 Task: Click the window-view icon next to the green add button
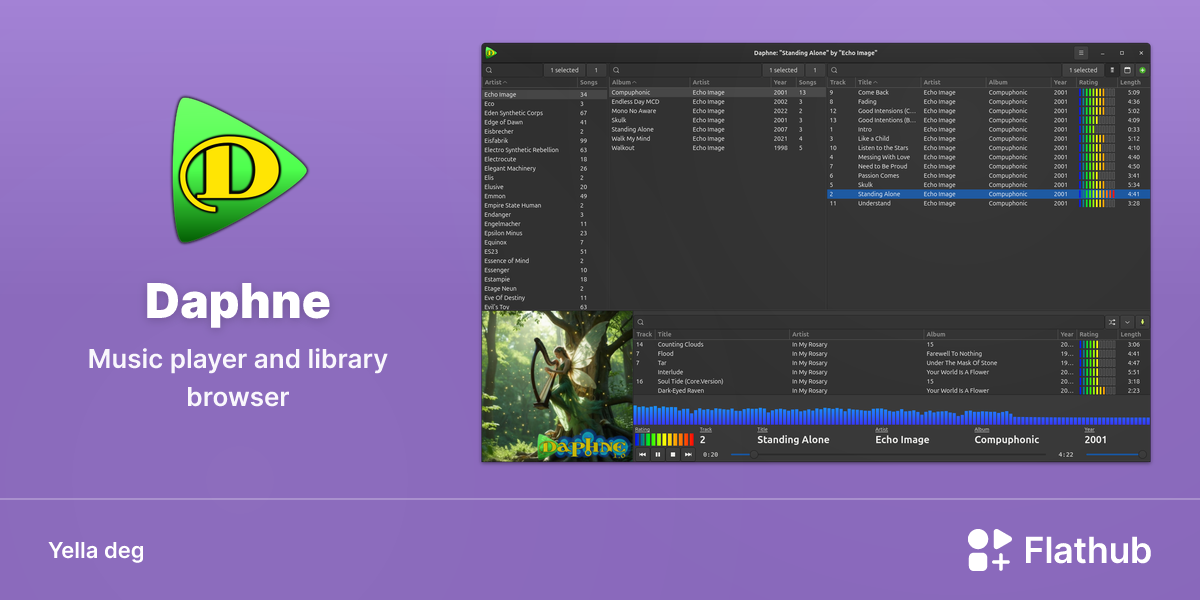(x=1127, y=70)
